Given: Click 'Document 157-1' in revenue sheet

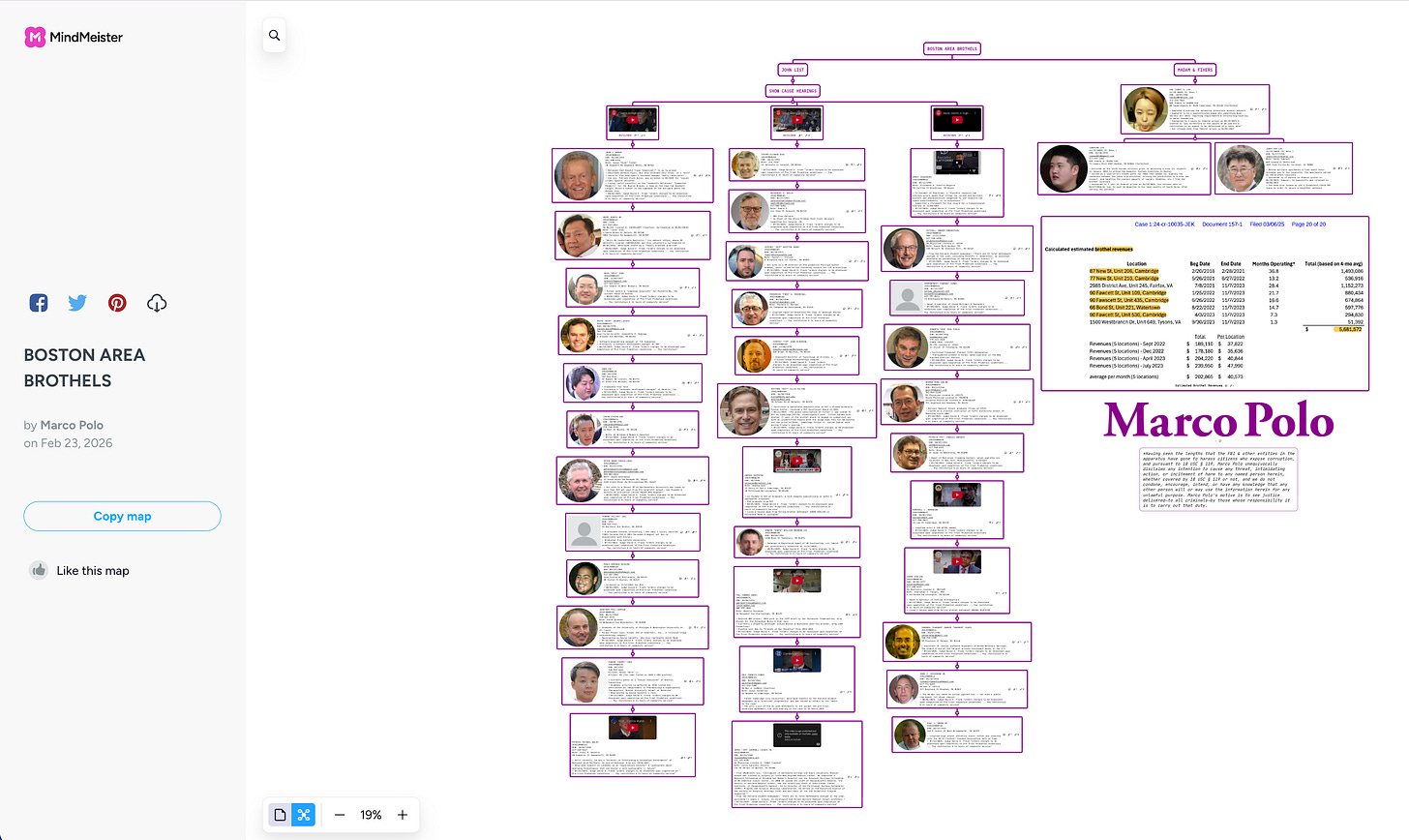Looking at the screenshot, I should 1222,225.
